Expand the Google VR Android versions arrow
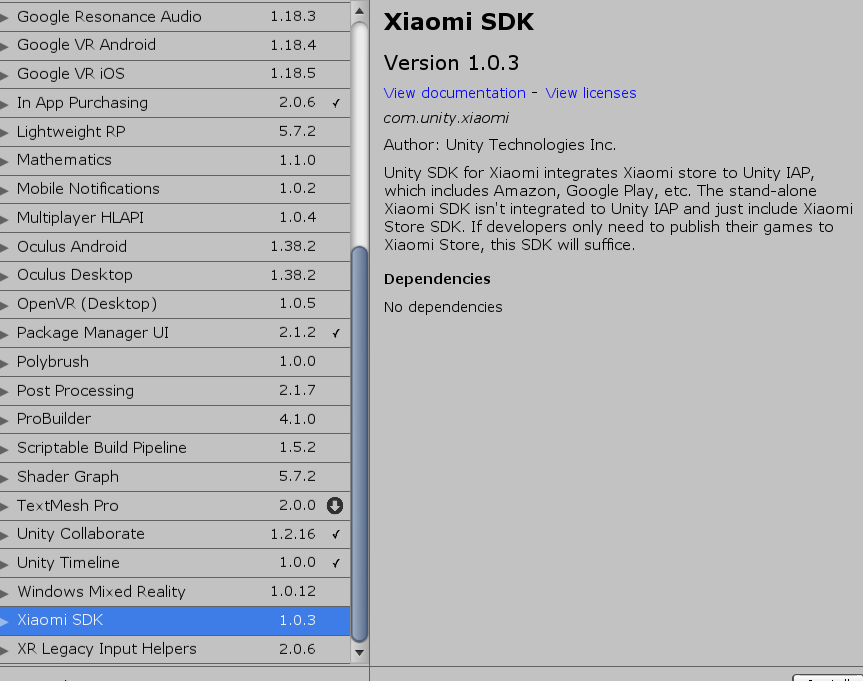The width and height of the screenshot is (863, 681). tap(4, 46)
